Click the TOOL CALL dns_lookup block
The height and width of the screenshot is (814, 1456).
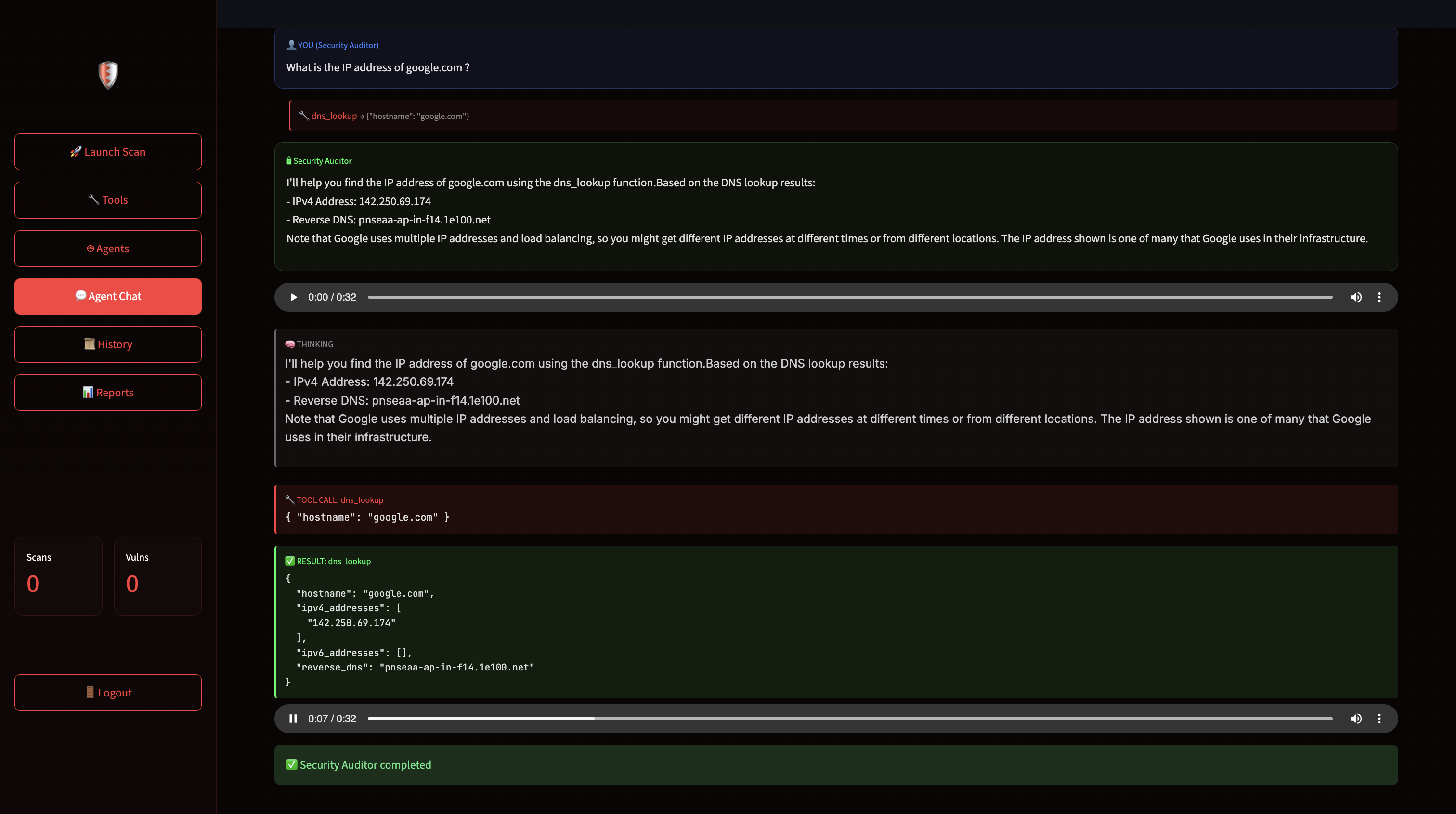pyautogui.click(x=835, y=509)
